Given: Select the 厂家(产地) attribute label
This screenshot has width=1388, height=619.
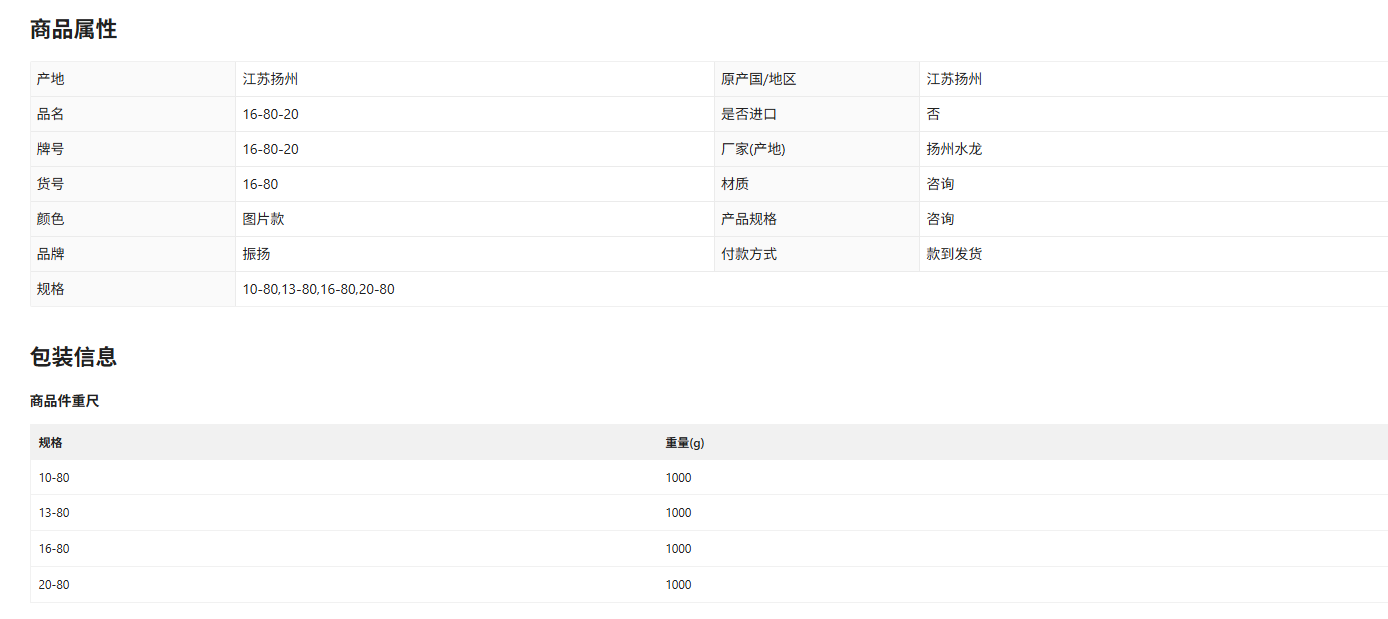Looking at the screenshot, I should 752,149.
